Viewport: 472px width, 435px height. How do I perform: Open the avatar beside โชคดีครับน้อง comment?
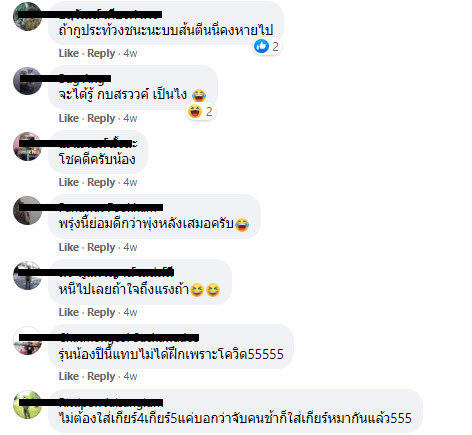click(27, 146)
